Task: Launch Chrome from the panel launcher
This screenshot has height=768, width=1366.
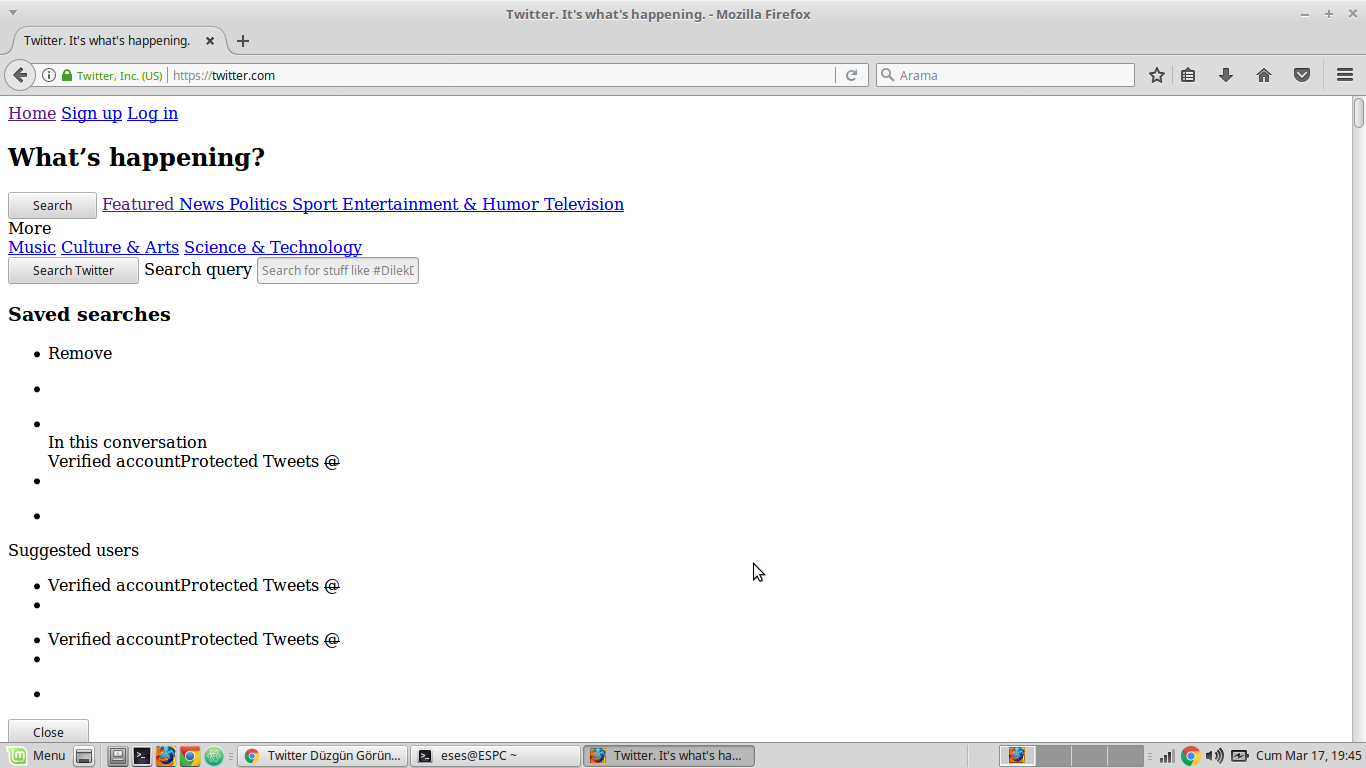Action: 190,756
